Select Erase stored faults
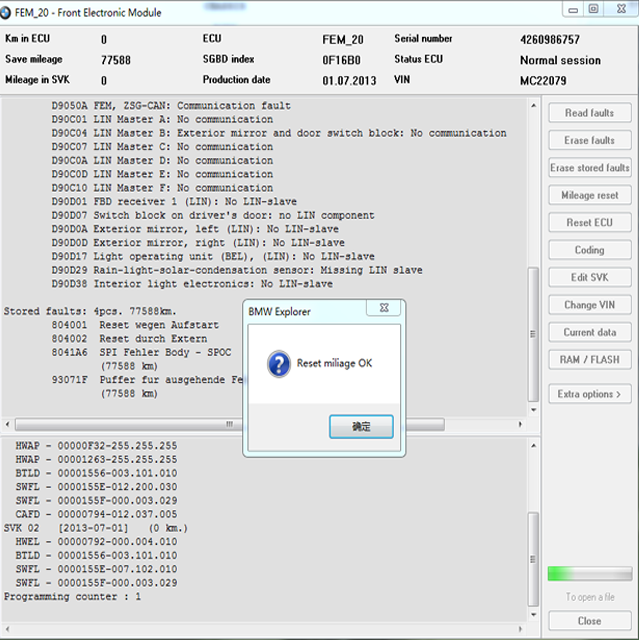The image size is (640, 640). click(x=589, y=168)
